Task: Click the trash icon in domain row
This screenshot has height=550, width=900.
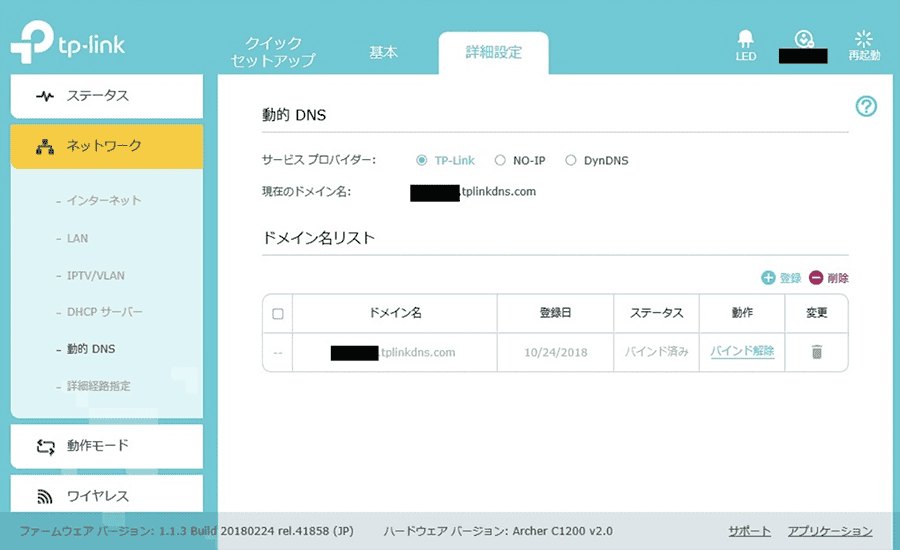Action: pyautogui.click(x=817, y=352)
